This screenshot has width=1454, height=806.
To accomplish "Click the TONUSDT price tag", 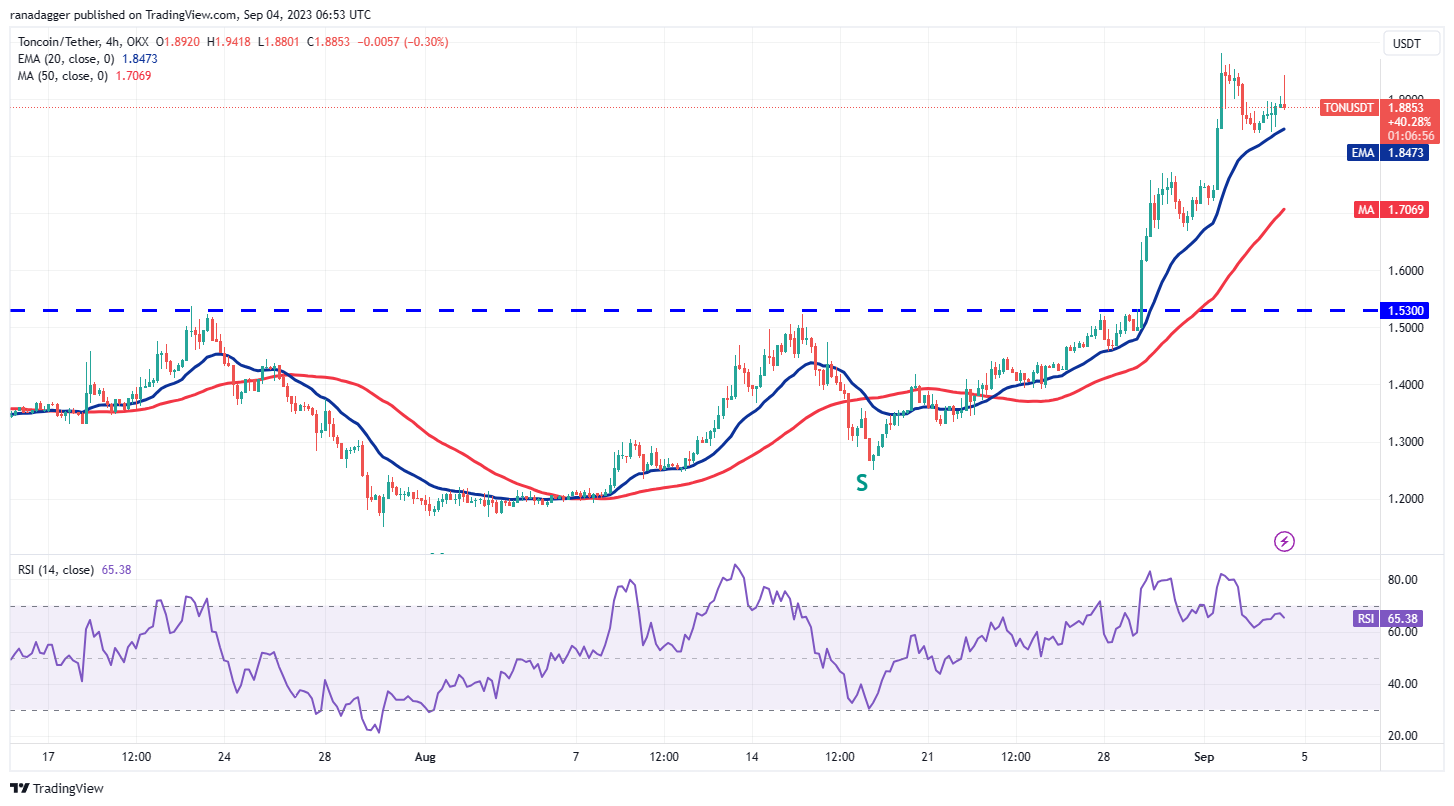I will click(1349, 107).
